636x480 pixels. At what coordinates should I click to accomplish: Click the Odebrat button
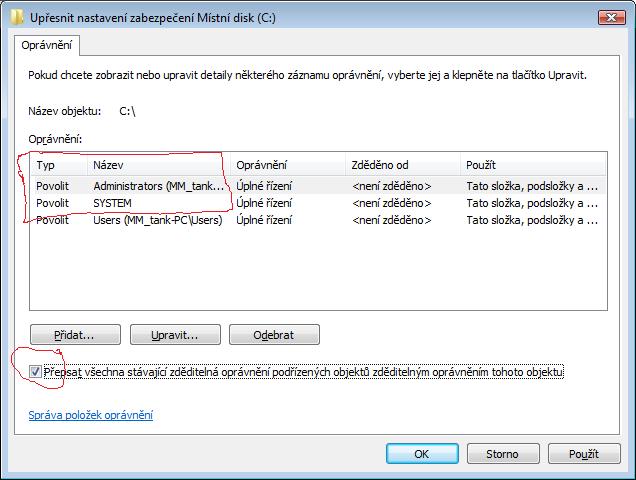274,335
